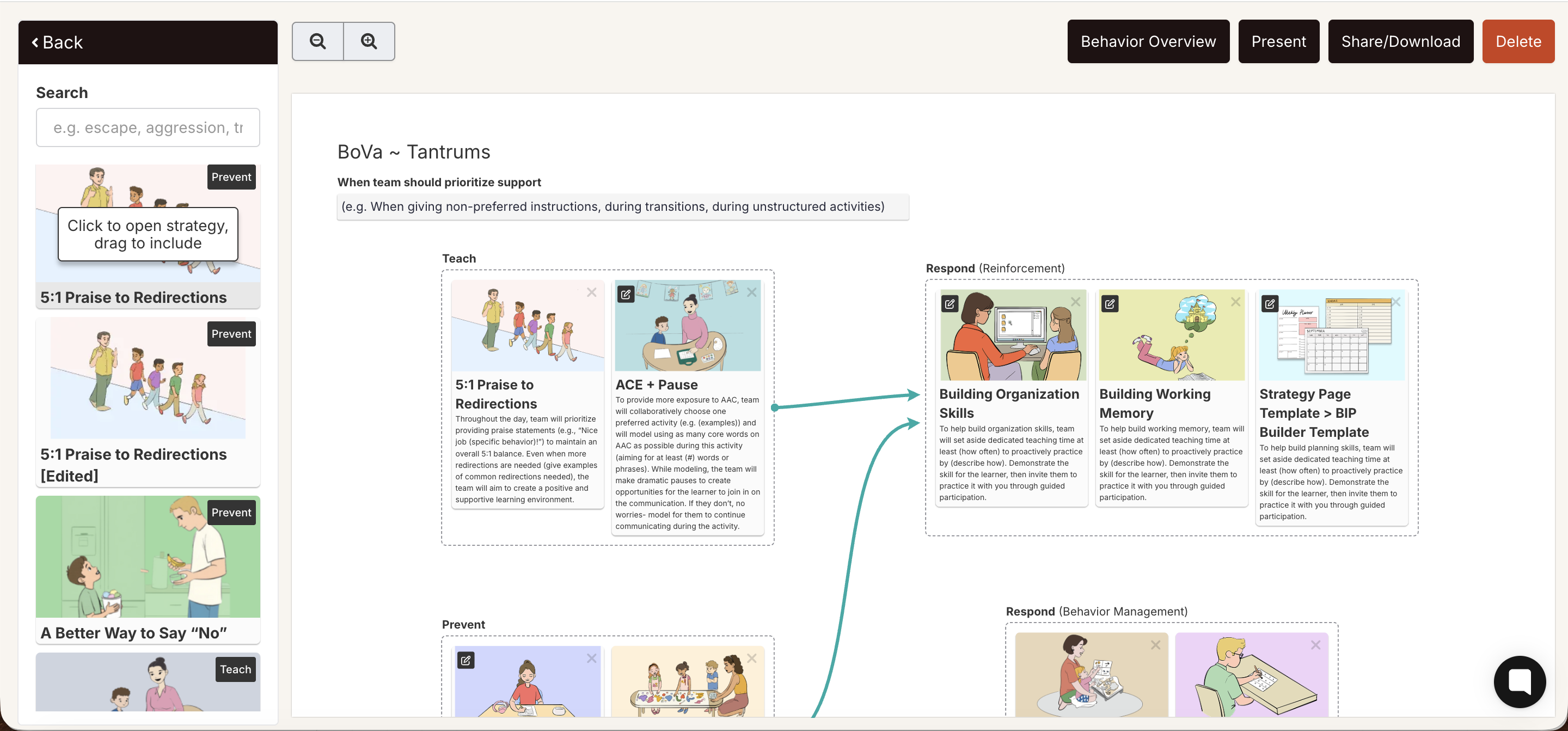This screenshot has height=731, width=1568.
Task: Remove Building Organization Skills card
Action: pyautogui.click(x=1076, y=302)
